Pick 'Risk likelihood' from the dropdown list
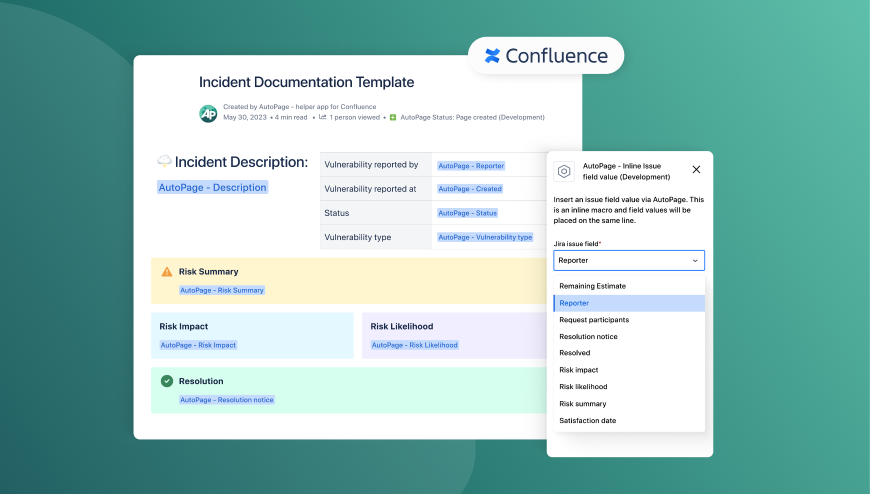Image resolution: width=870 pixels, height=494 pixels. [629, 386]
